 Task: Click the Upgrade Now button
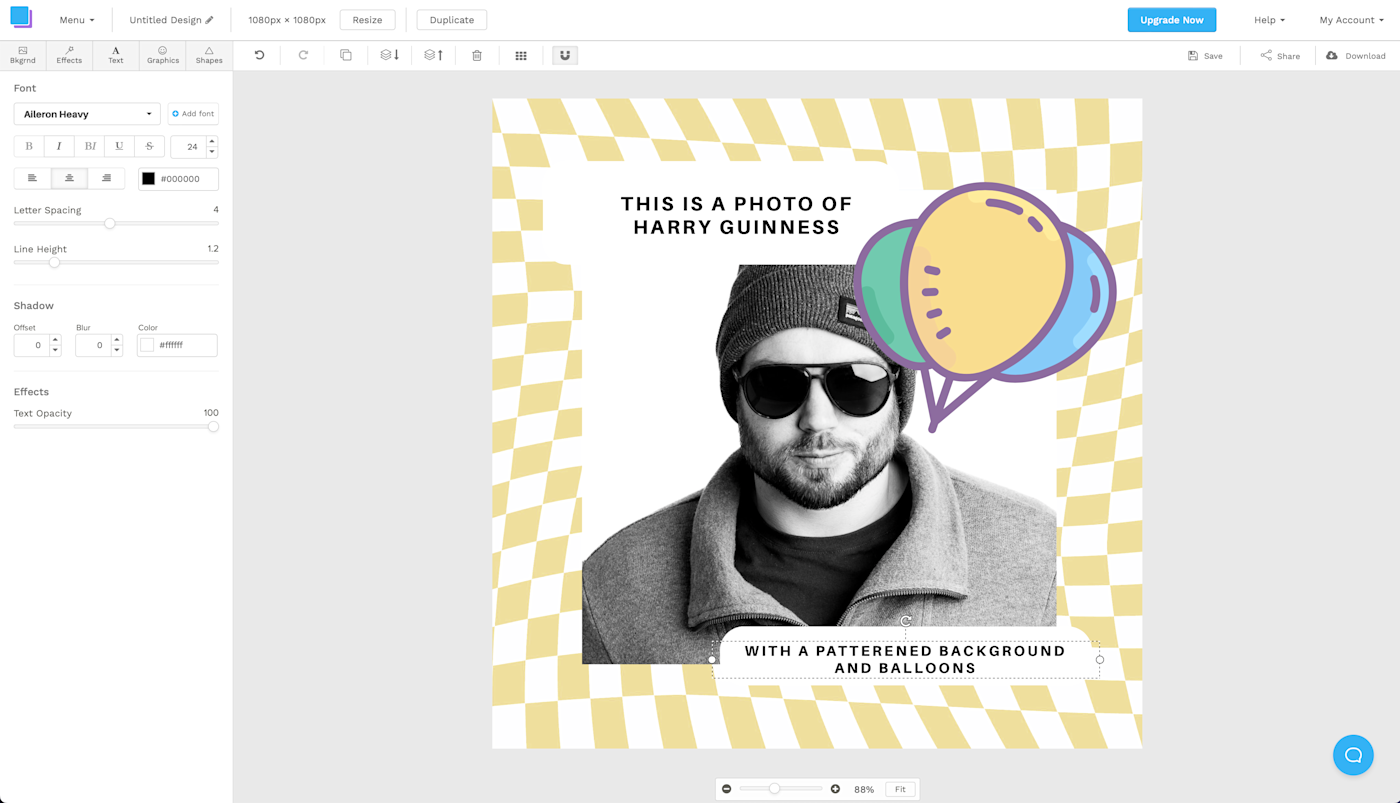[1172, 20]
